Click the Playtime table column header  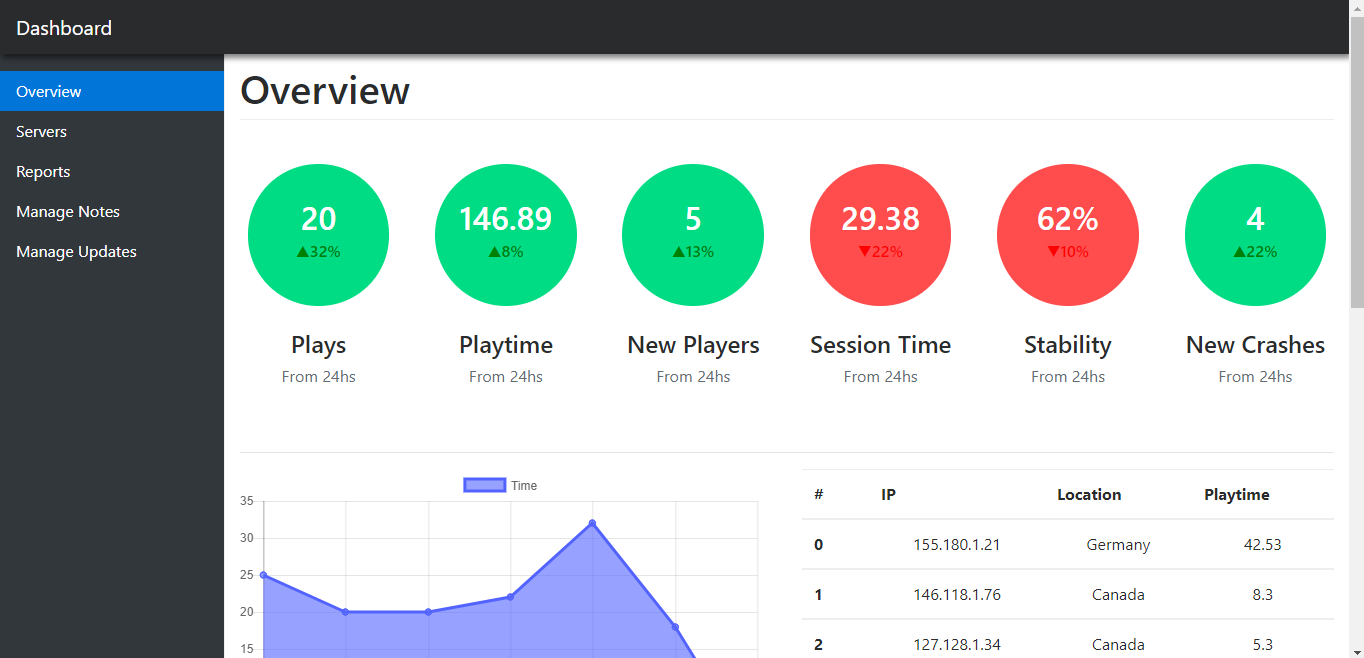click(x=1237, y=494)
